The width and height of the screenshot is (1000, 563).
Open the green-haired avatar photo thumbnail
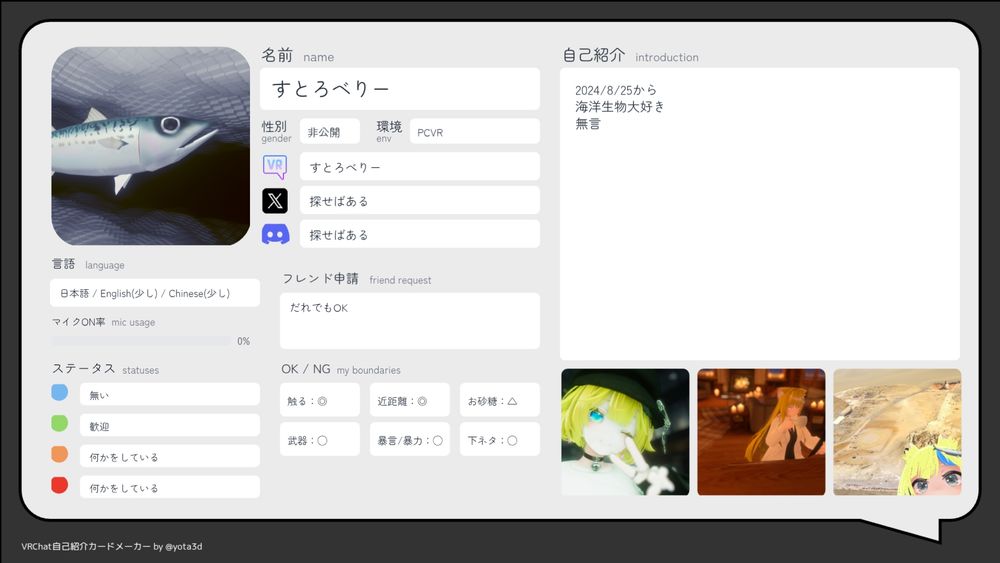(625, 432)
